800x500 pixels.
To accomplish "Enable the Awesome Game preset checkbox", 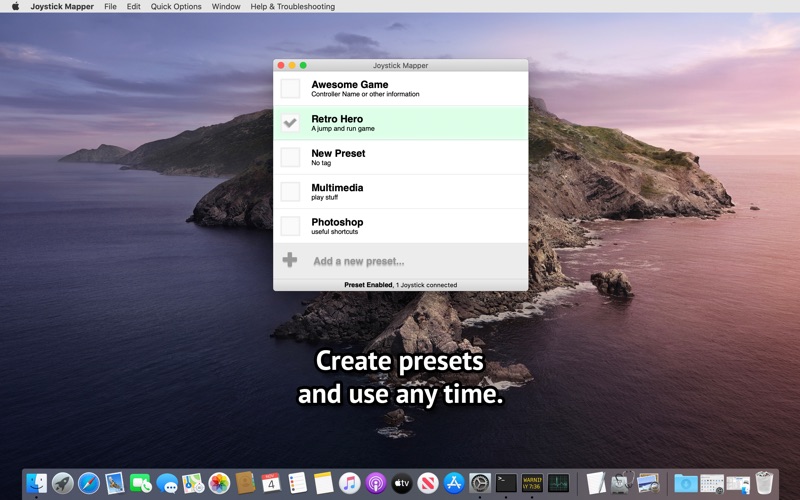I will [x=290, y=88].
